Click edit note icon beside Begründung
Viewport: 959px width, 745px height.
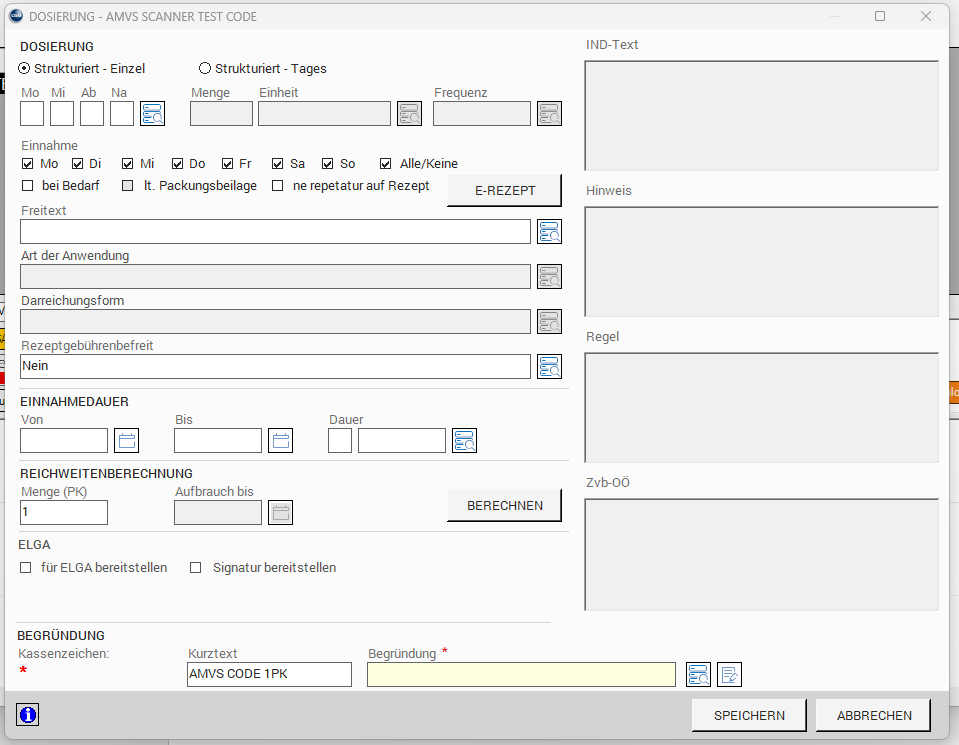[729, 675]
